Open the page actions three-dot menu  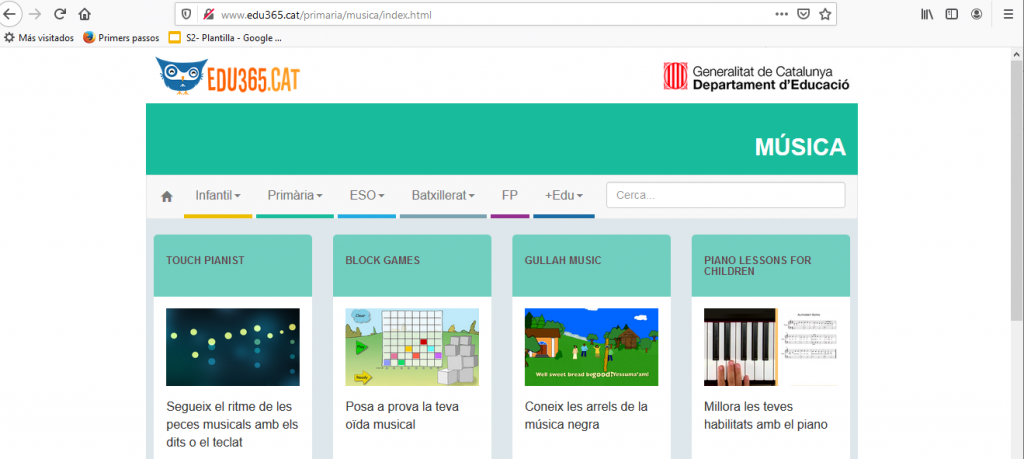[x=781, y=15]
